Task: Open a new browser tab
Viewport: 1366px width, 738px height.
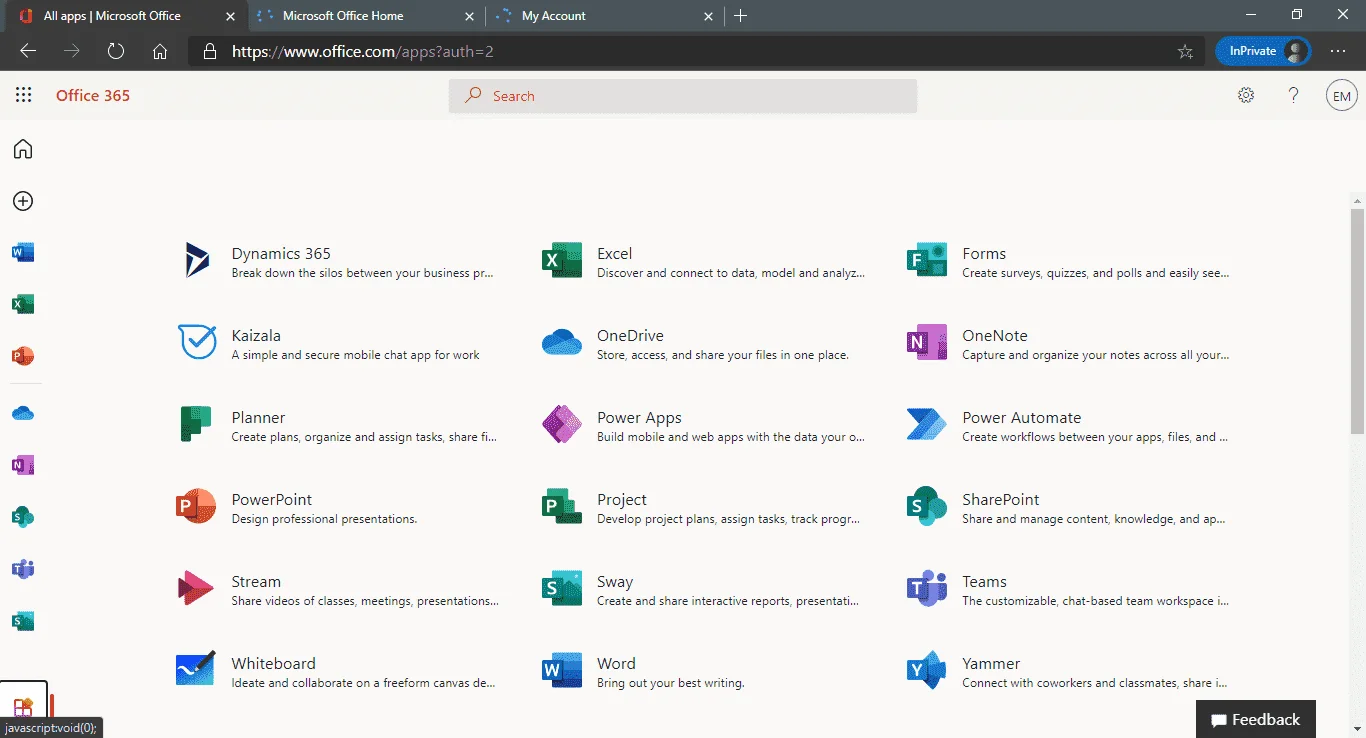Action: [x=740, y=16]
